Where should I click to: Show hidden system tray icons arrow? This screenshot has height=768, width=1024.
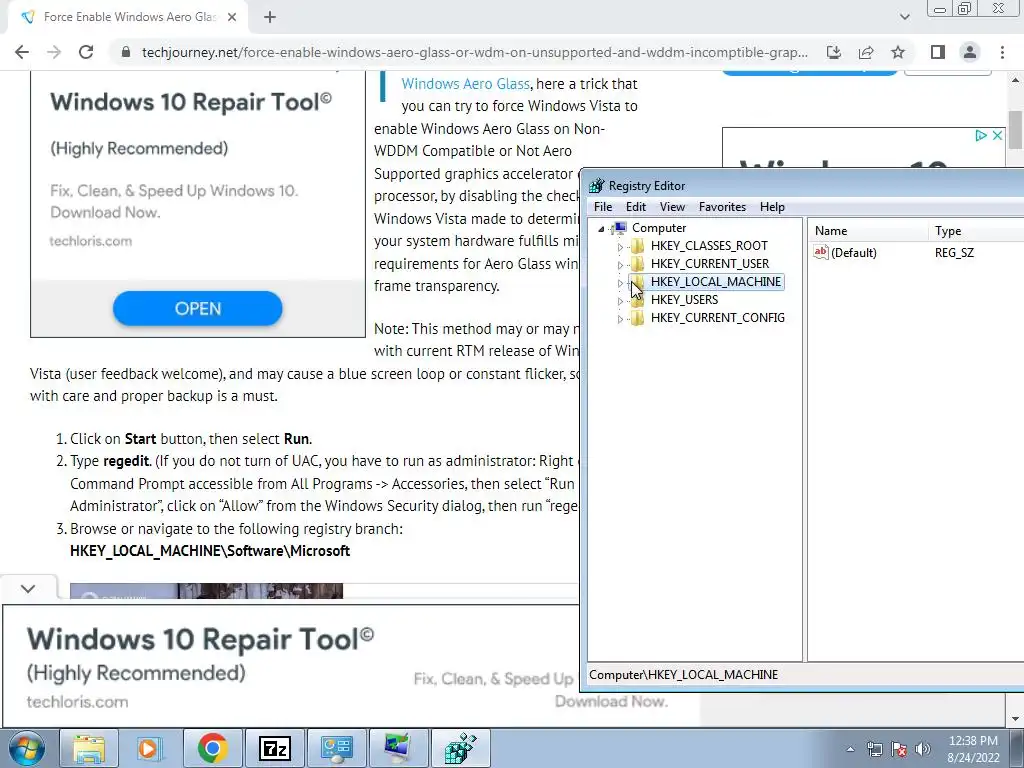tap(850, 749)
